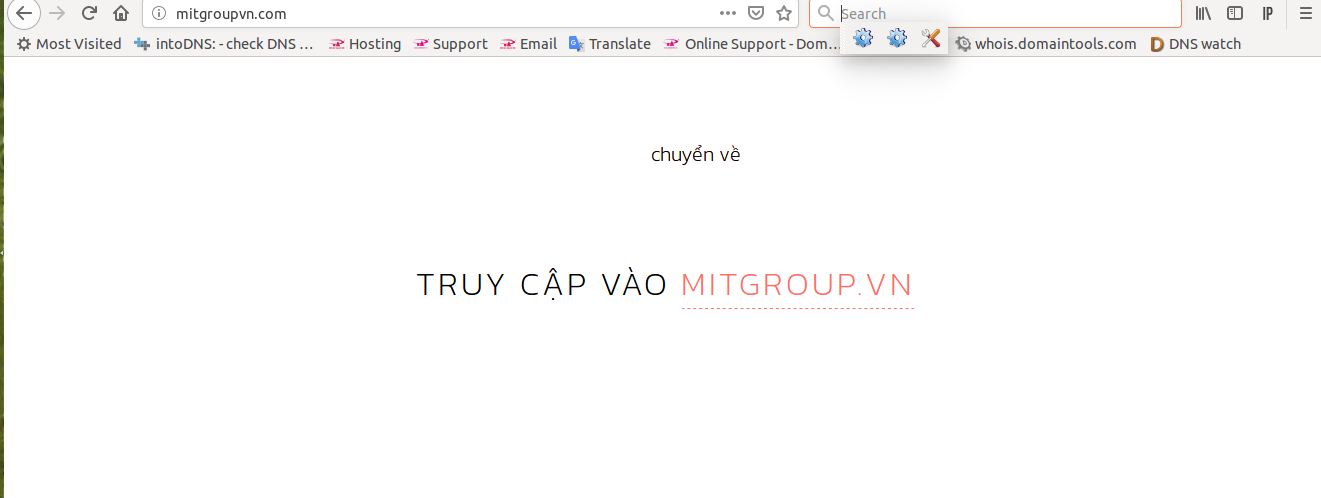Click the 'chuyển về' text
Viewport: 1321px width, 498px height.
tap(695, 155)
